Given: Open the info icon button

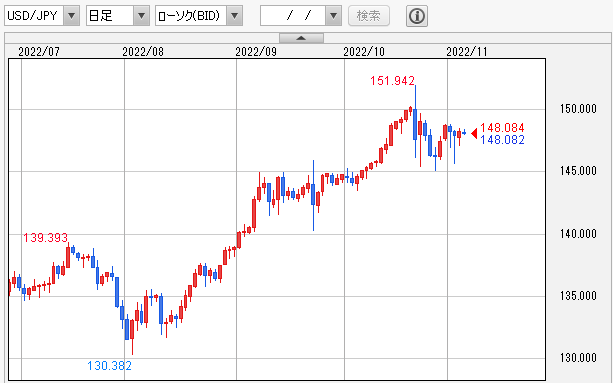Looking at the screenshot, I should [417, 16].
